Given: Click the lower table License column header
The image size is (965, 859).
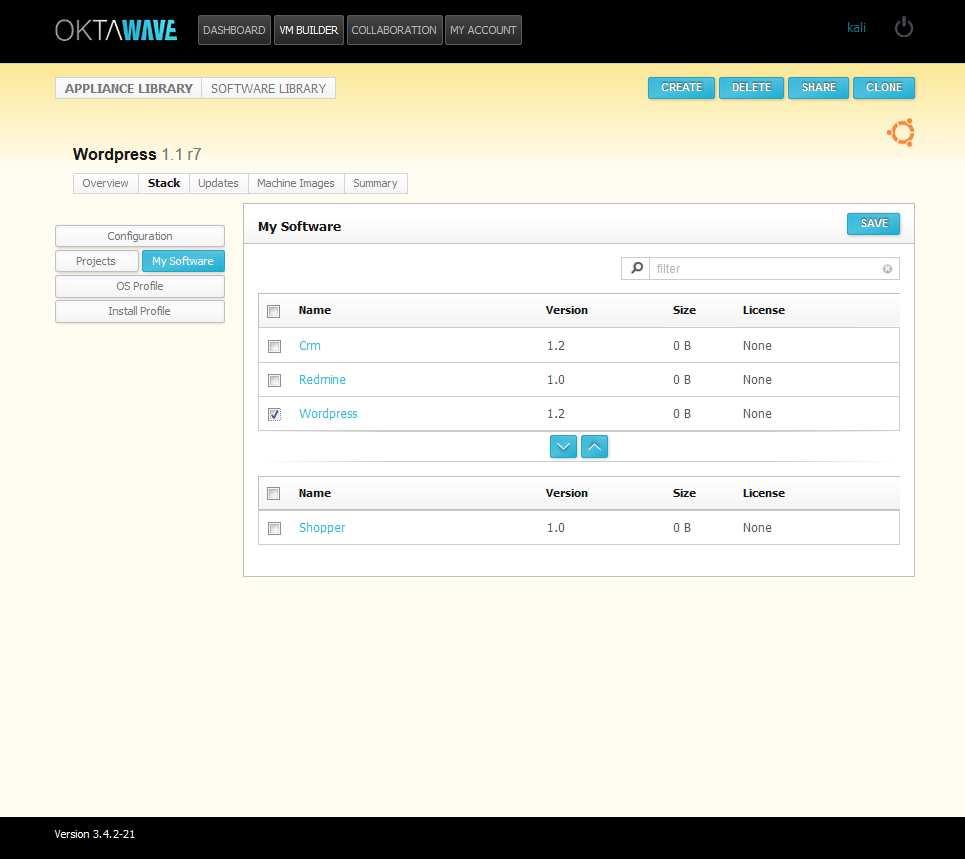Looking at the screenshot, I should coord(763,493).
